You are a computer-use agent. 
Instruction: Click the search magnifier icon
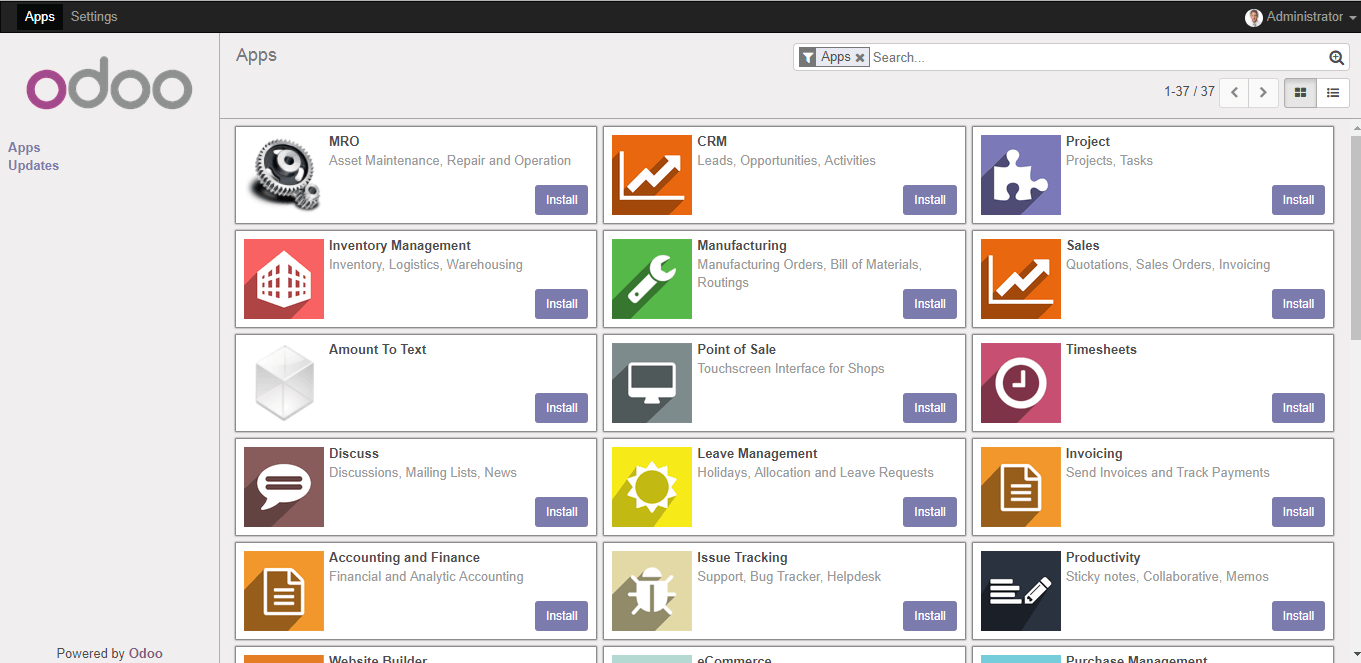[x=1336, y=58]
